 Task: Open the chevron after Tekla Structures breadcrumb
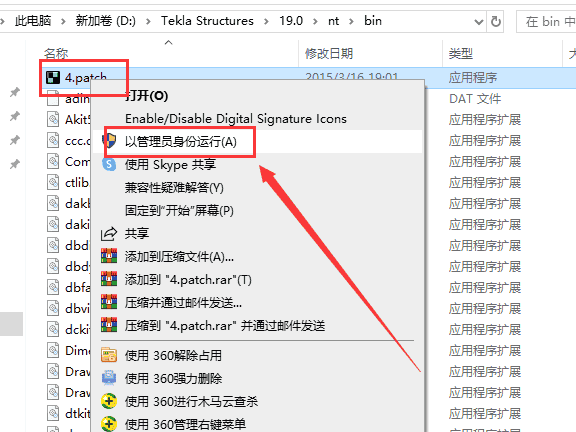coord(266,21)
